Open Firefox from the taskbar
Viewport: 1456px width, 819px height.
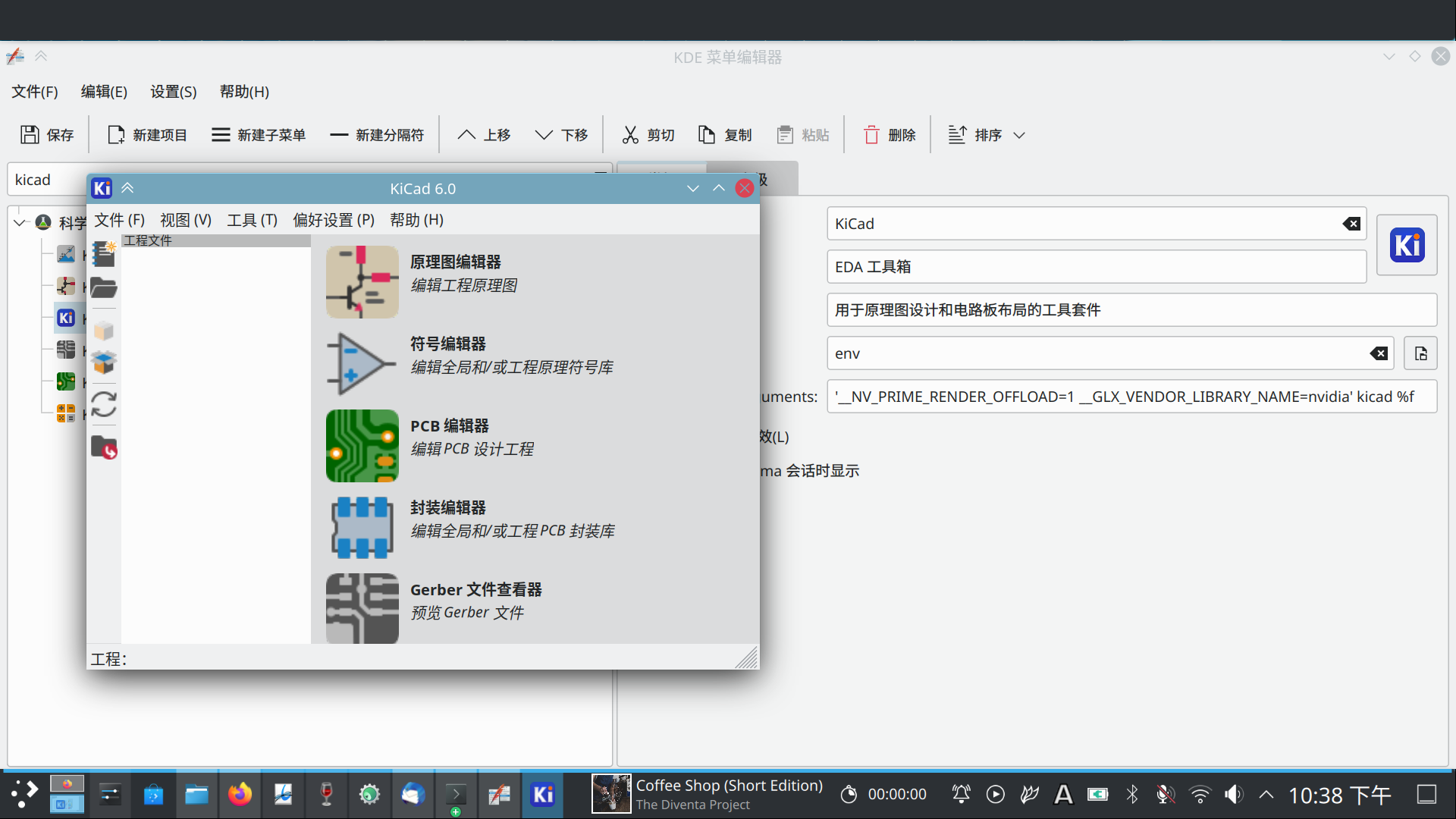click(x=240, y=795)
